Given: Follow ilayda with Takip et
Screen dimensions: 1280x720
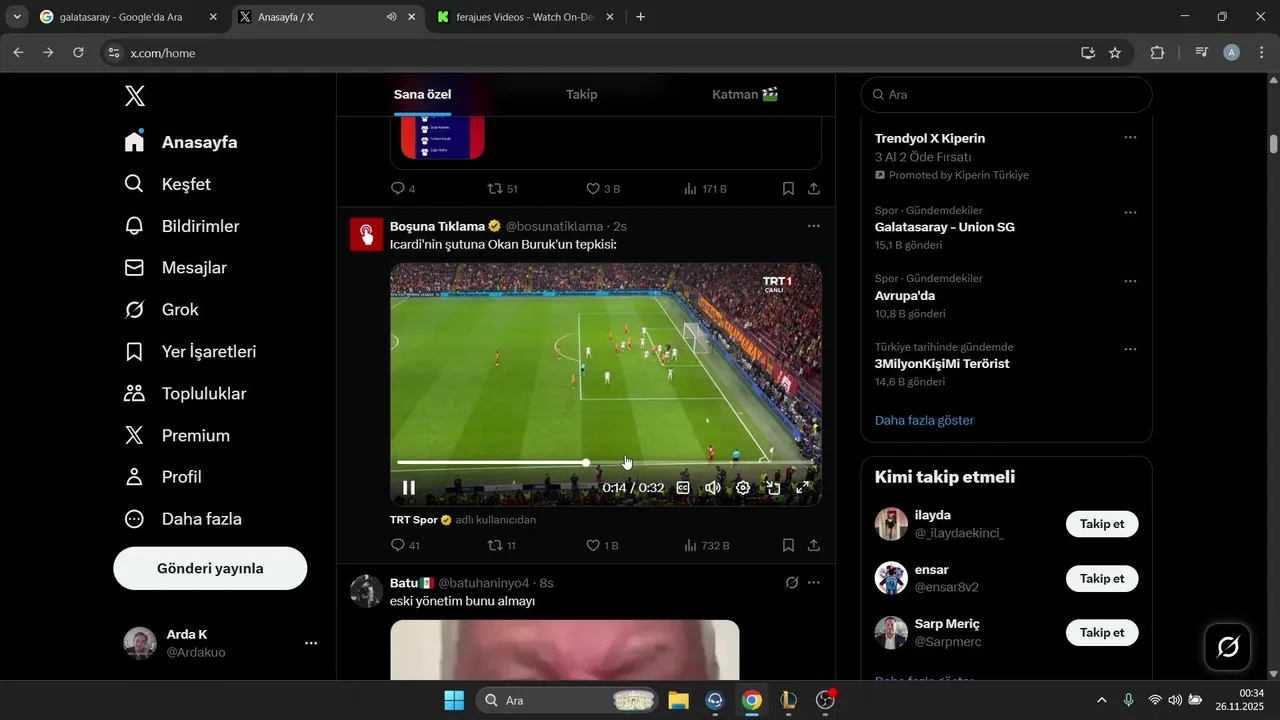Looking at the screenshot, I should (x=1102, y=524).
